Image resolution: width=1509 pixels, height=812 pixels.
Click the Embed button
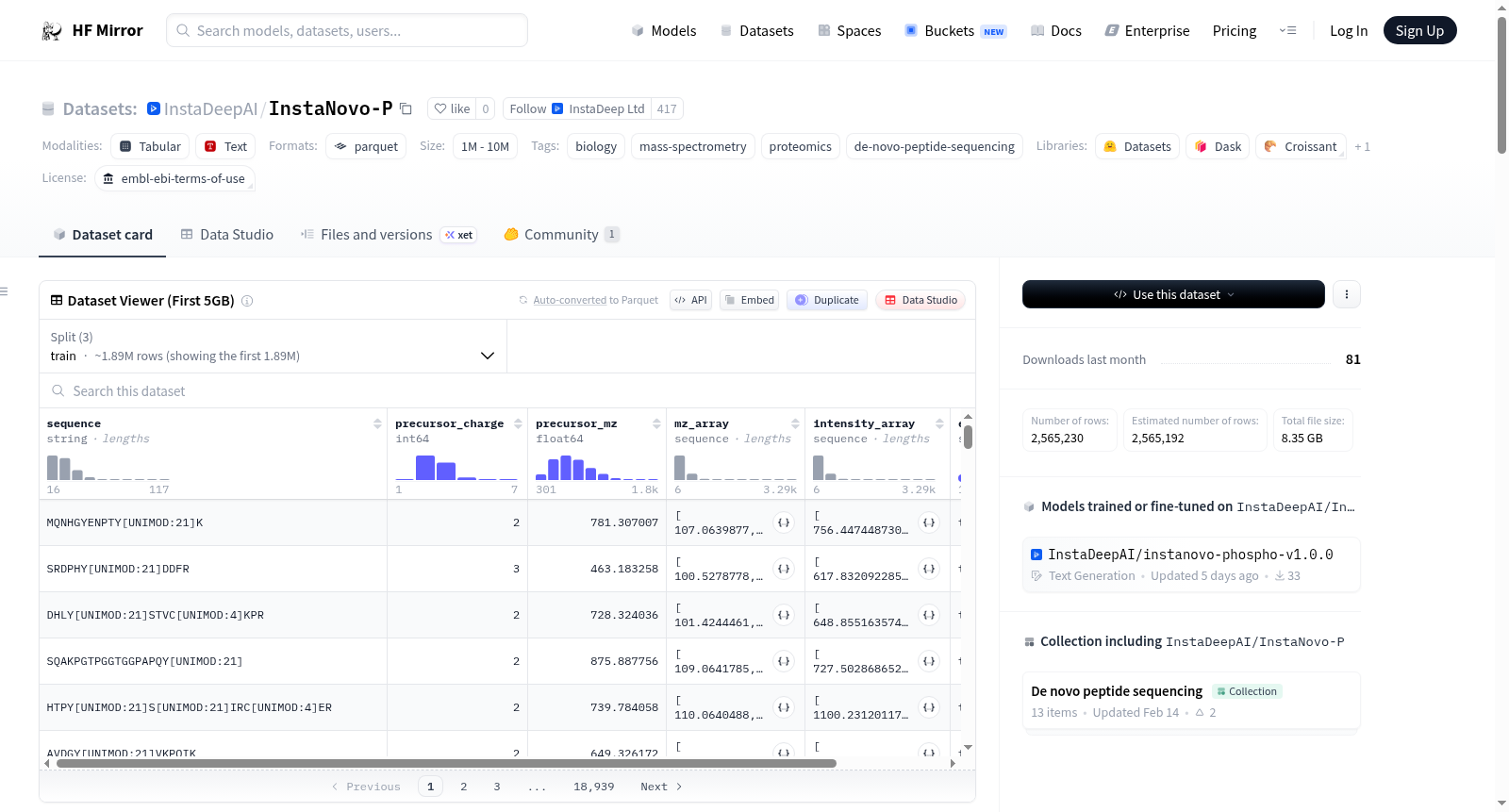coord(749,300)
